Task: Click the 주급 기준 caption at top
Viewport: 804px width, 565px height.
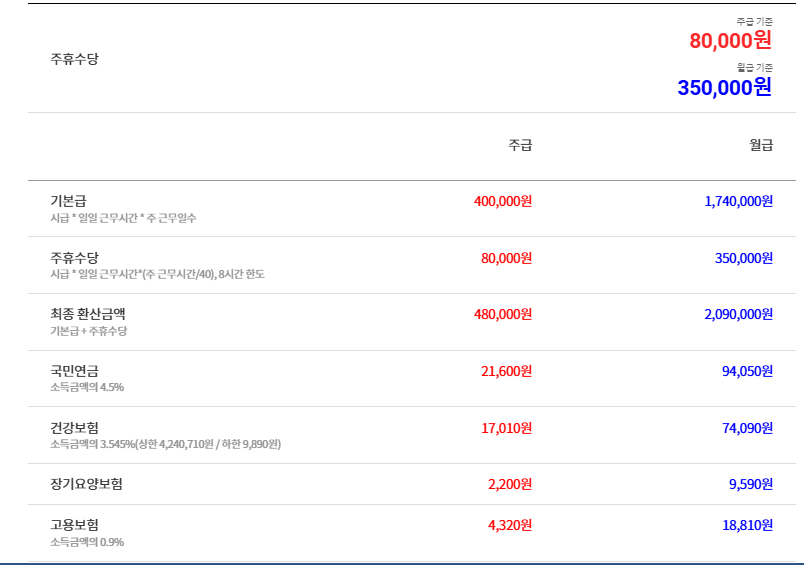Action: coord(754,22)
